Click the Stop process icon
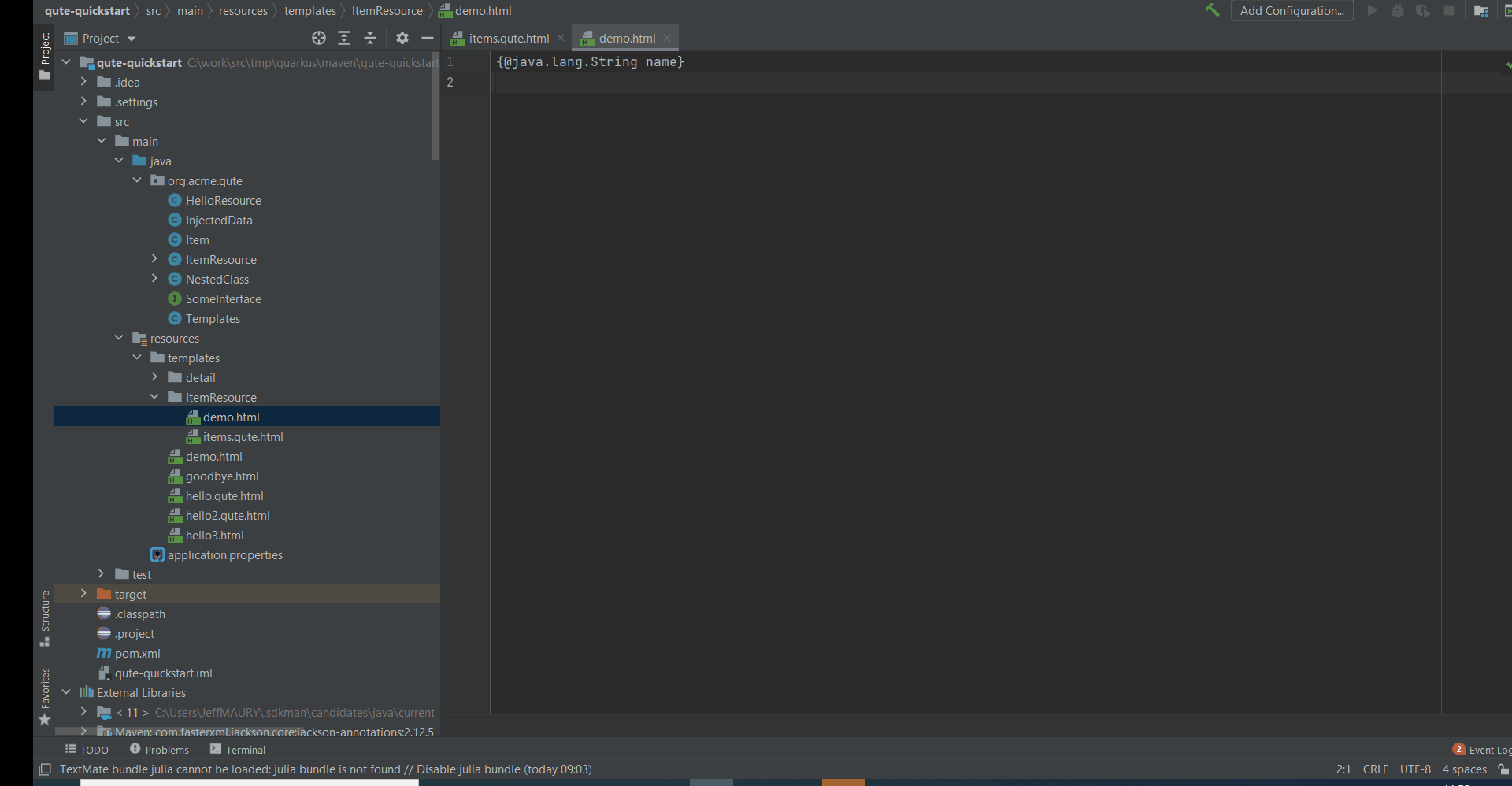 1450,10
